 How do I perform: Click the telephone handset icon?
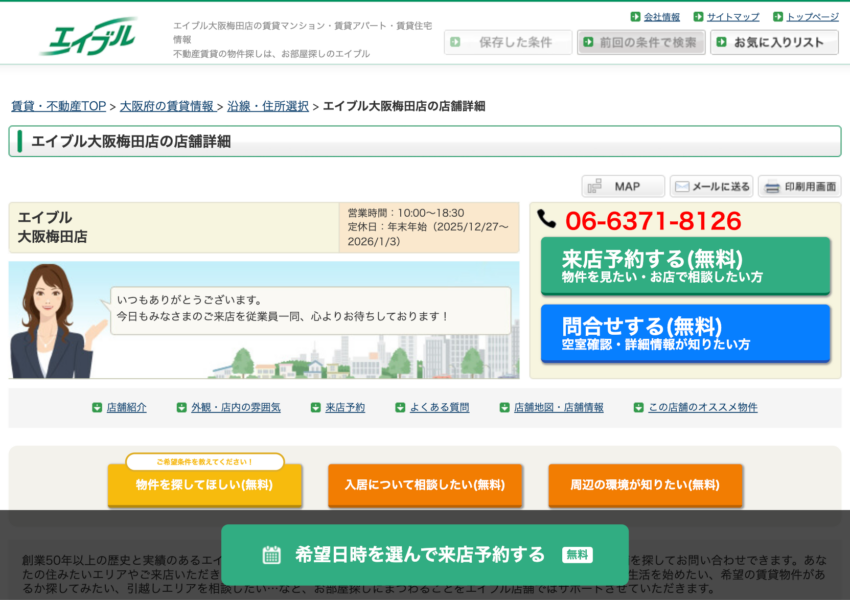[546, 218]
